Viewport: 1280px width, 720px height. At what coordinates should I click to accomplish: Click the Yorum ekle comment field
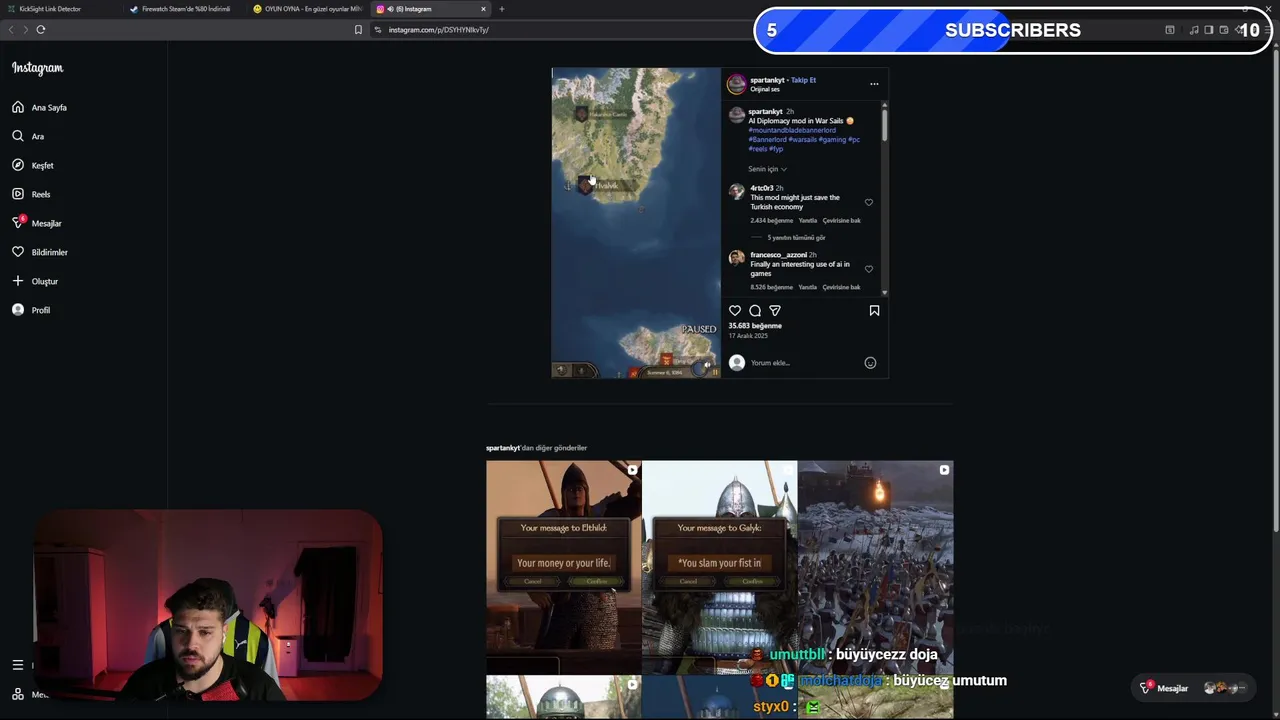point(805,363)
